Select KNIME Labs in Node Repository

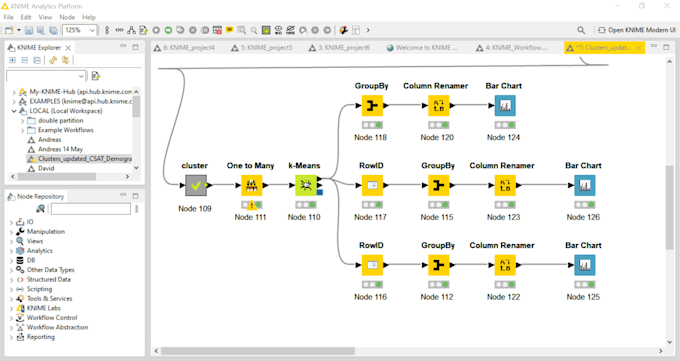pyautogui.click(x=44, y=308)
